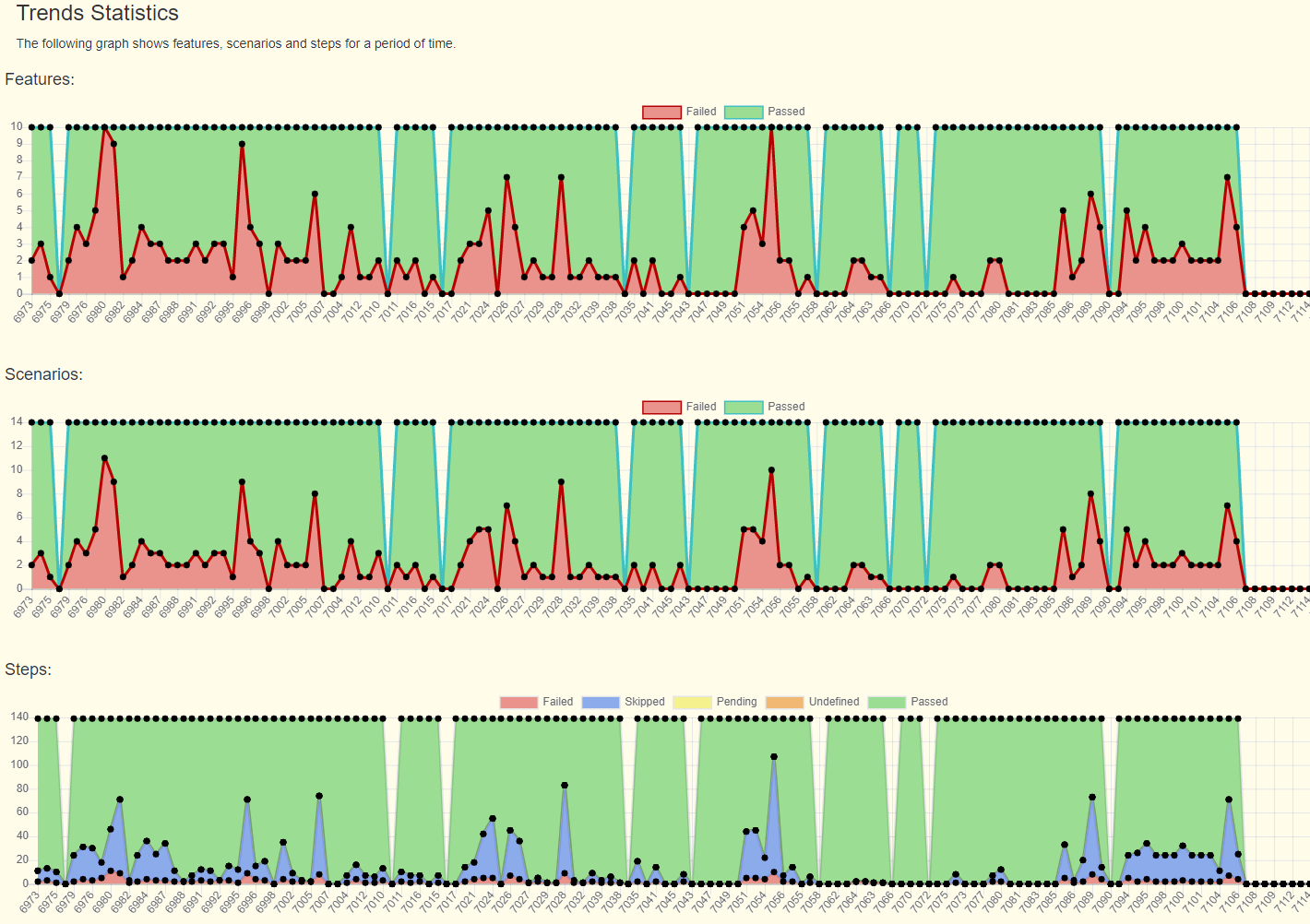Image resolution: width=1310 pixels, height=924 pixels.
Task: Hide the Failed series in Scenarios chart
Action: click(679, 407)
